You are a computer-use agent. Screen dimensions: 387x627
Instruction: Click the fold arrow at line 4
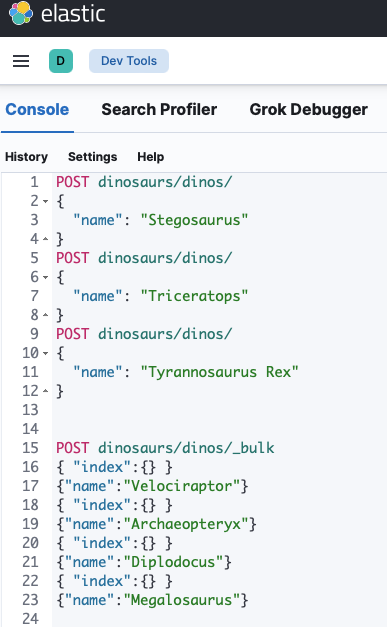(x=46, y=239)
